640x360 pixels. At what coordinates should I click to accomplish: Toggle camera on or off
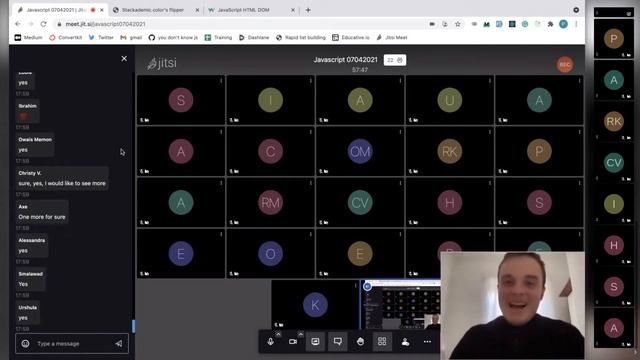point(293,342)
